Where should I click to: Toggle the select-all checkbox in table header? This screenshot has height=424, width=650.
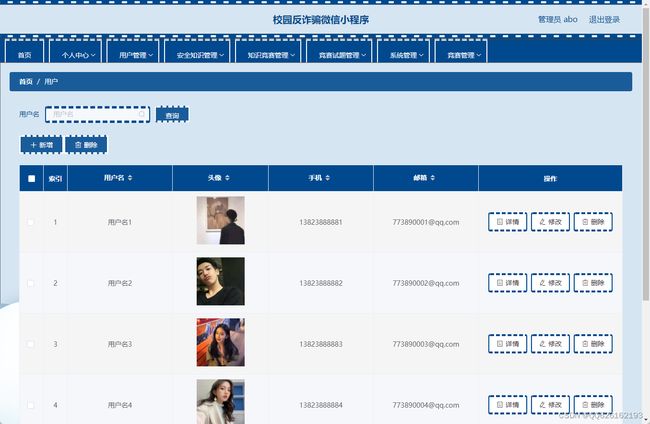(x=32, y=179)
